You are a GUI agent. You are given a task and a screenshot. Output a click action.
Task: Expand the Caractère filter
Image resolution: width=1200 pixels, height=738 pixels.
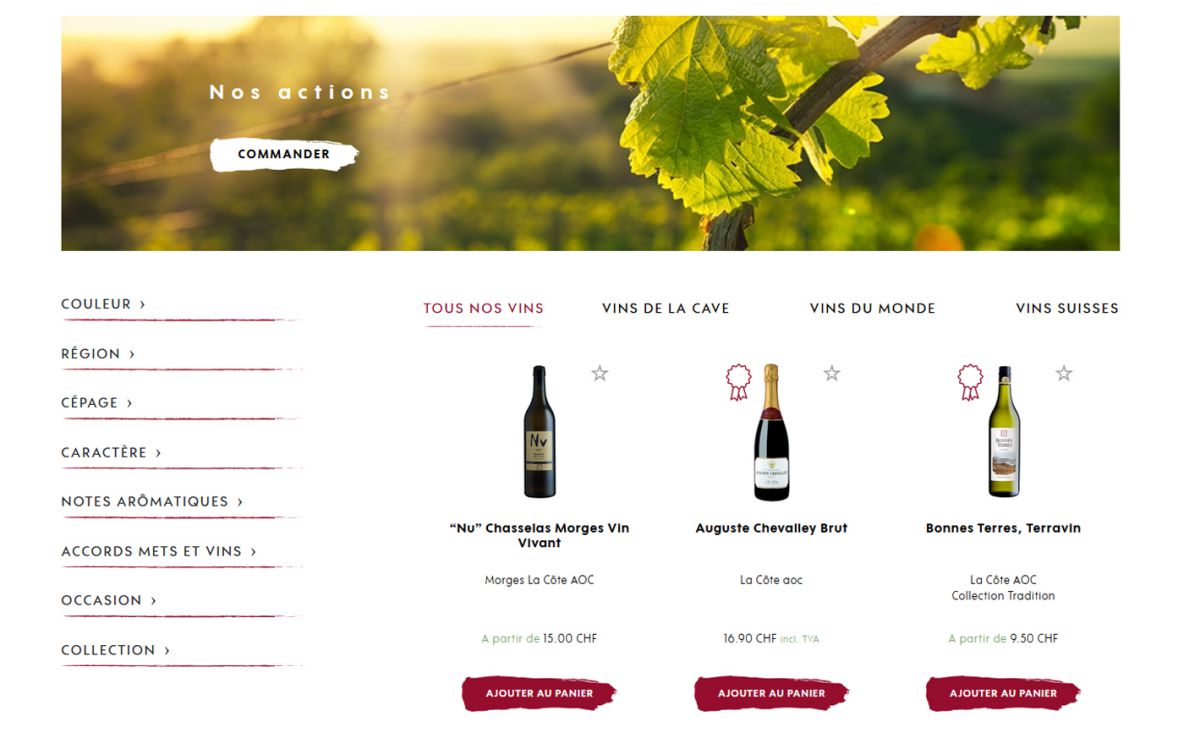tap(111, 453)
